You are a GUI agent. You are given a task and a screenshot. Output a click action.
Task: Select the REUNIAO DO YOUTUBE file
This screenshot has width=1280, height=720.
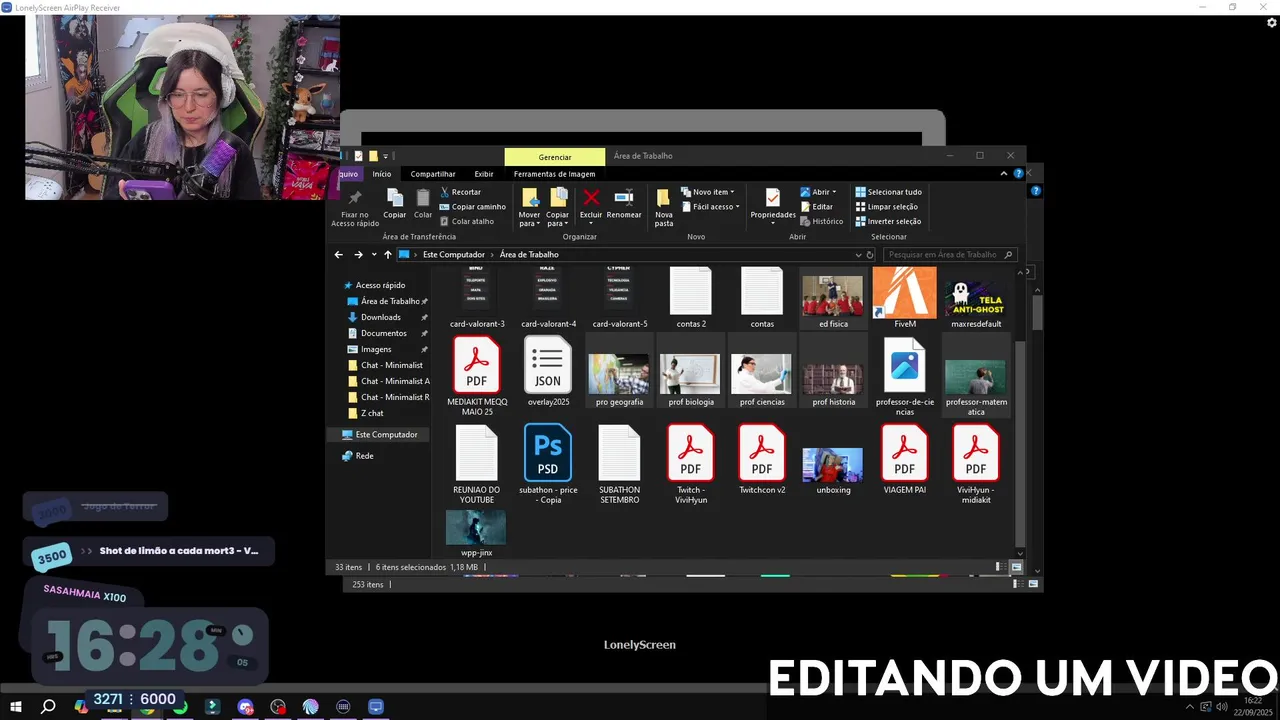(x=476, y=464)
